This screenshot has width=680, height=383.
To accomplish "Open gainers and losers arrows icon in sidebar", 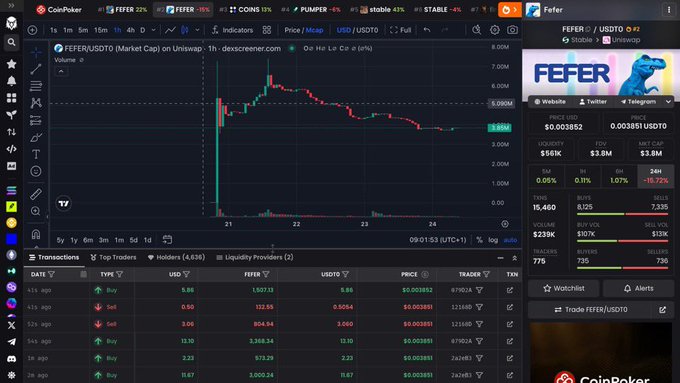I will [x=11, y=132].
